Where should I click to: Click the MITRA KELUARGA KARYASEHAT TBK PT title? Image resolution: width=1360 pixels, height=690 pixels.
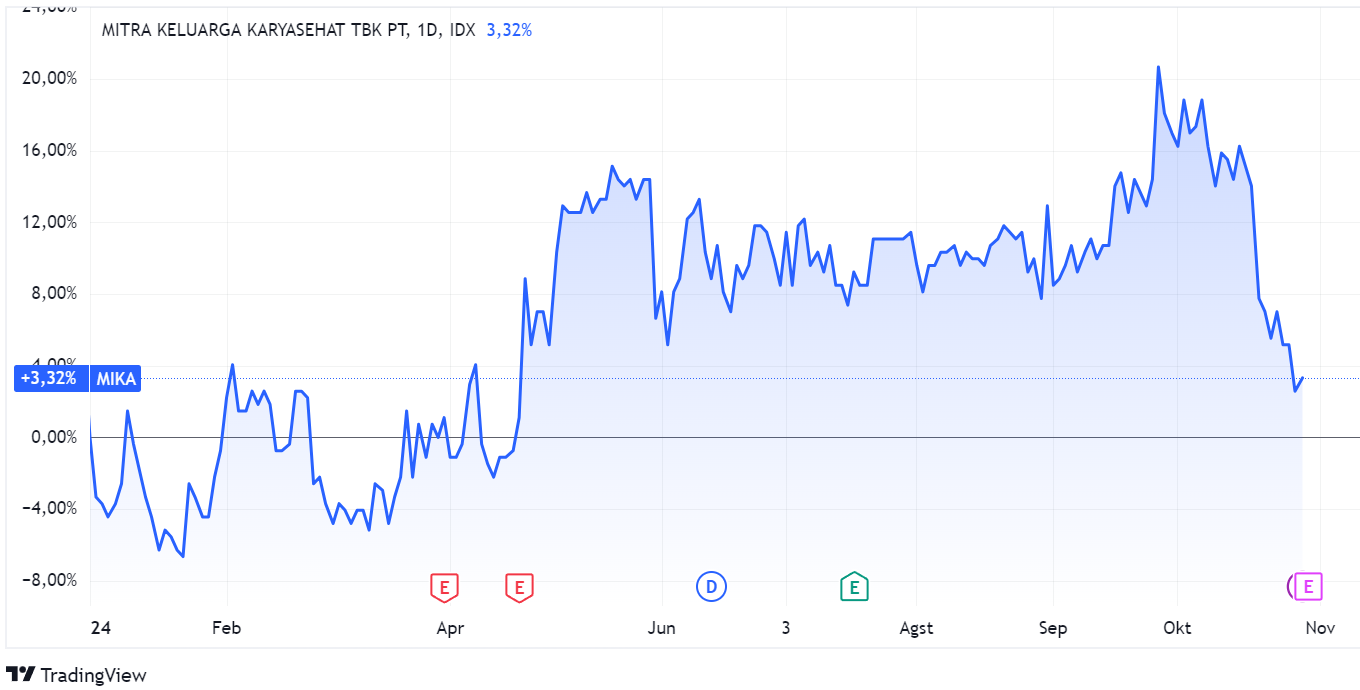(x=256, y=30)
